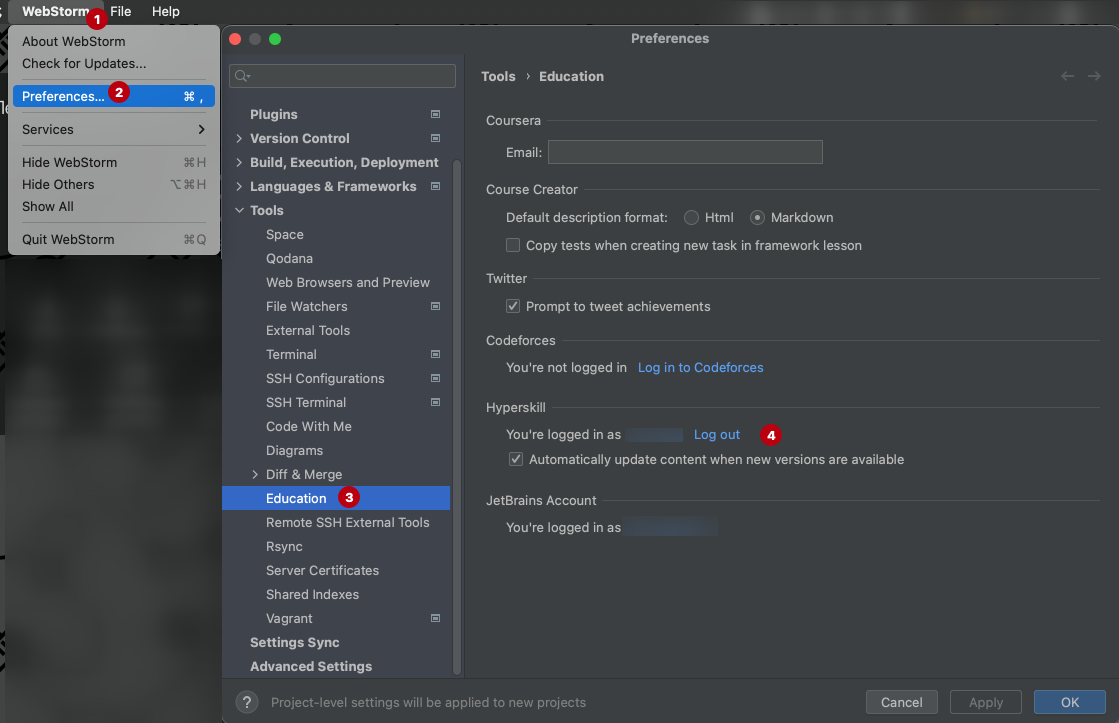Screen dimensions: 1119x723
Task: Open the WebStorm application menu
Action: point(56,11)
